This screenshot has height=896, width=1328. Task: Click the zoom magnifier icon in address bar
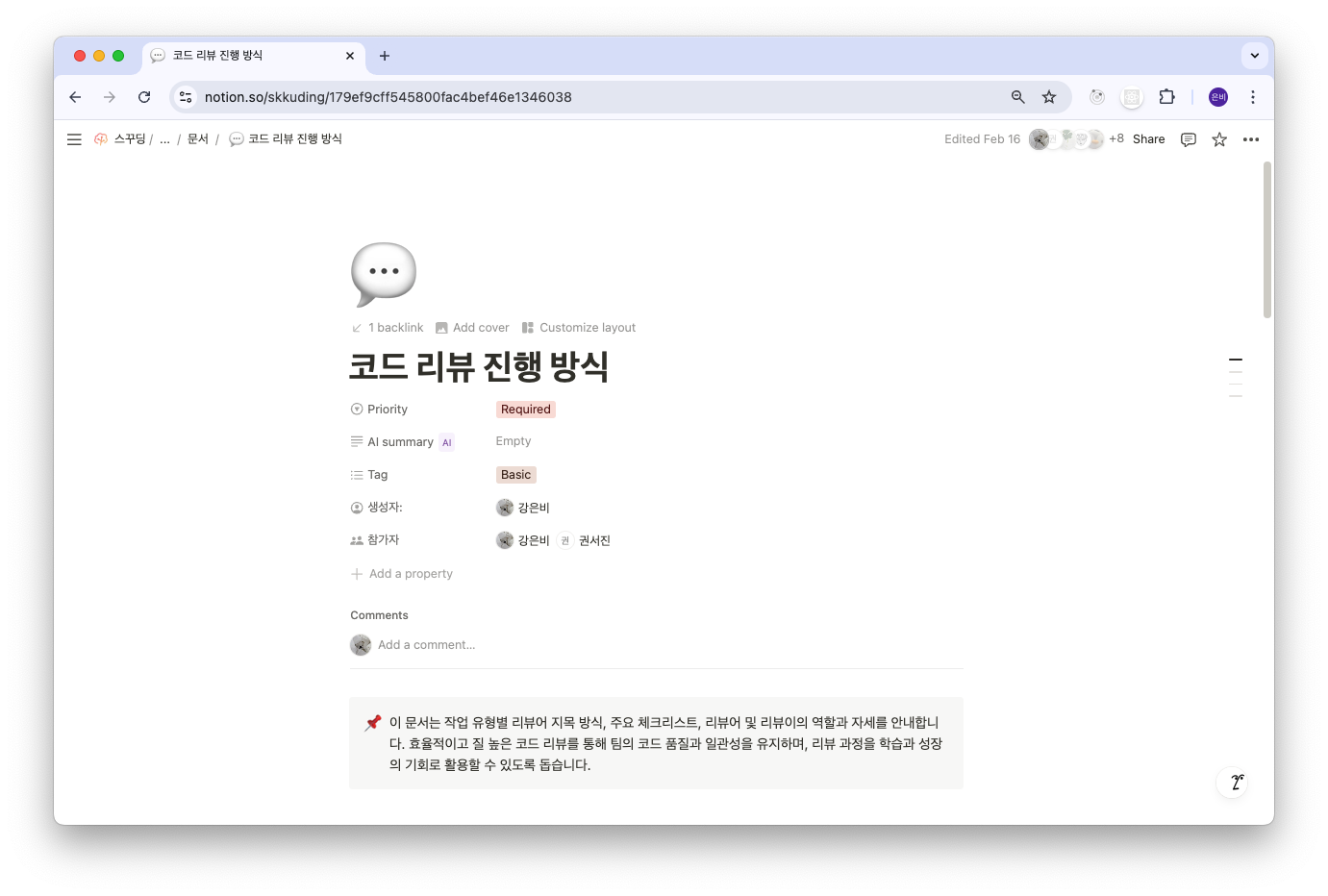1018,97
